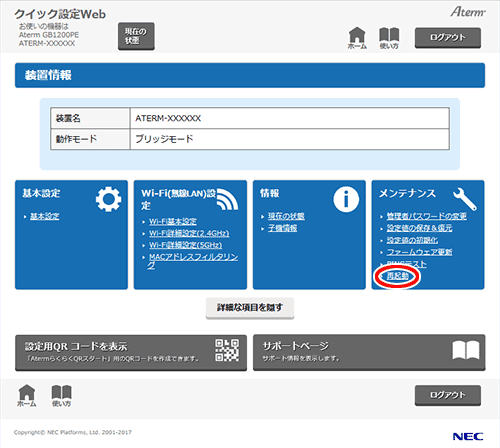Screen dimensions: 500x448
Task: Click the 再起動 link
Action: (398, 276)
